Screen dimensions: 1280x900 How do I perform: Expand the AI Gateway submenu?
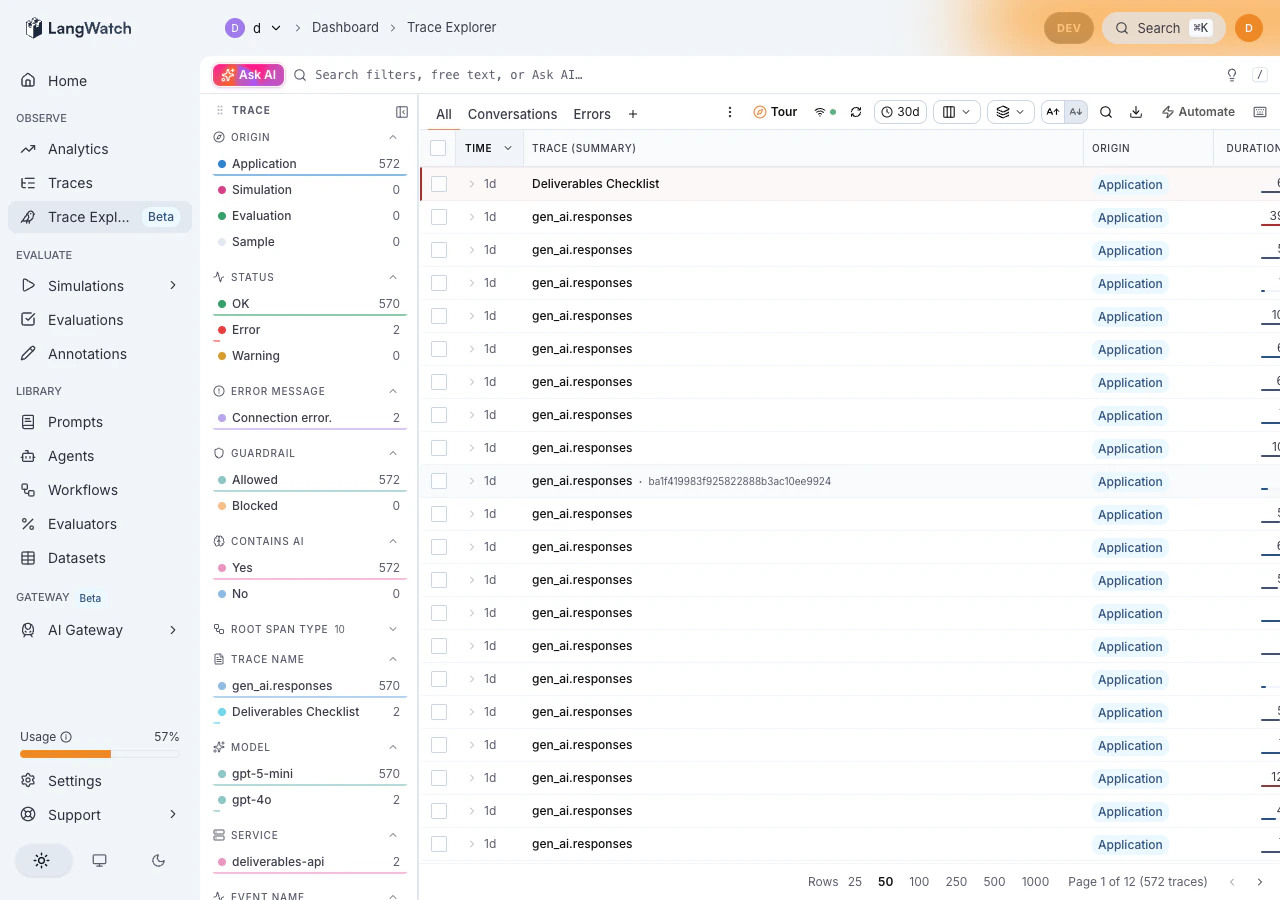click(173, 630)
